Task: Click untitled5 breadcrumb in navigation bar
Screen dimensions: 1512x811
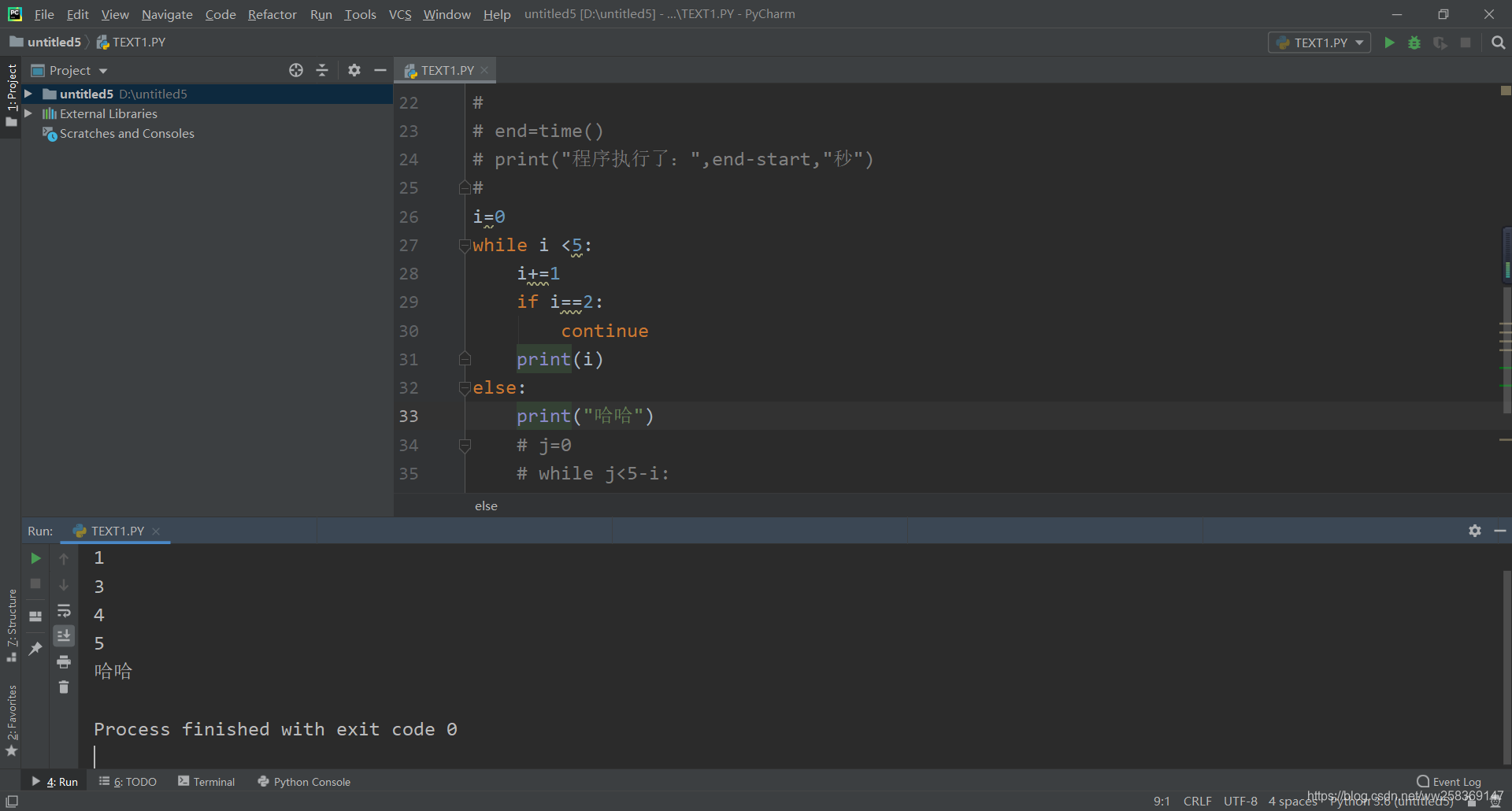Action: pos(46,42)
